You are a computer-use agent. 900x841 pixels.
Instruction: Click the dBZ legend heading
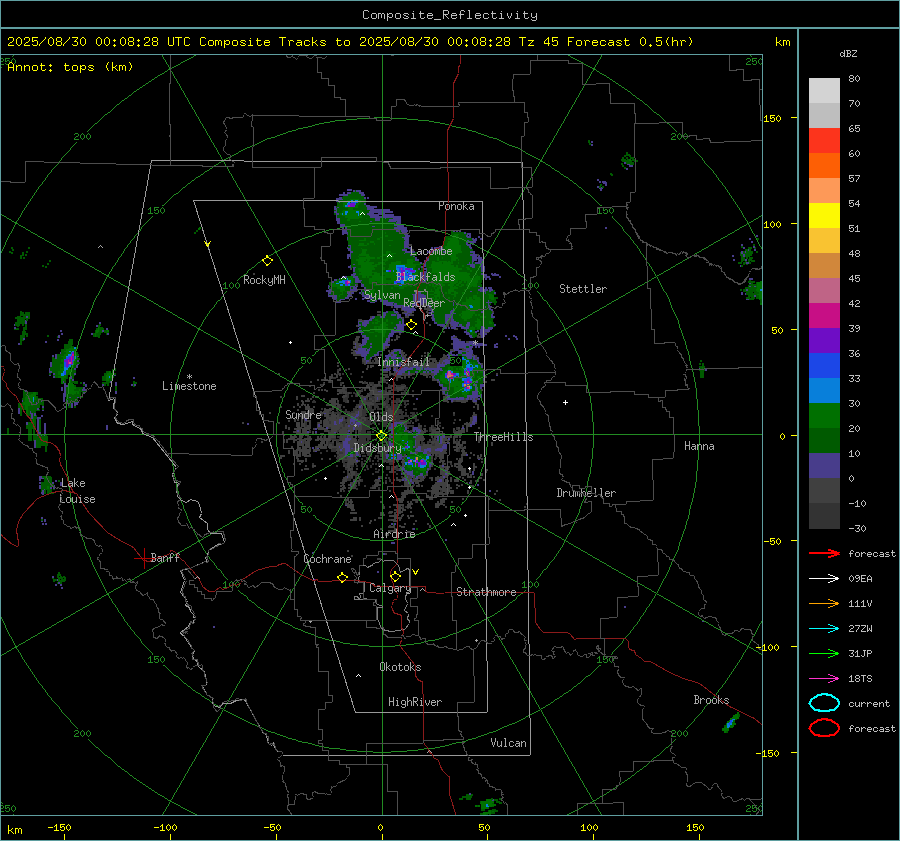[x=848, y=53]
